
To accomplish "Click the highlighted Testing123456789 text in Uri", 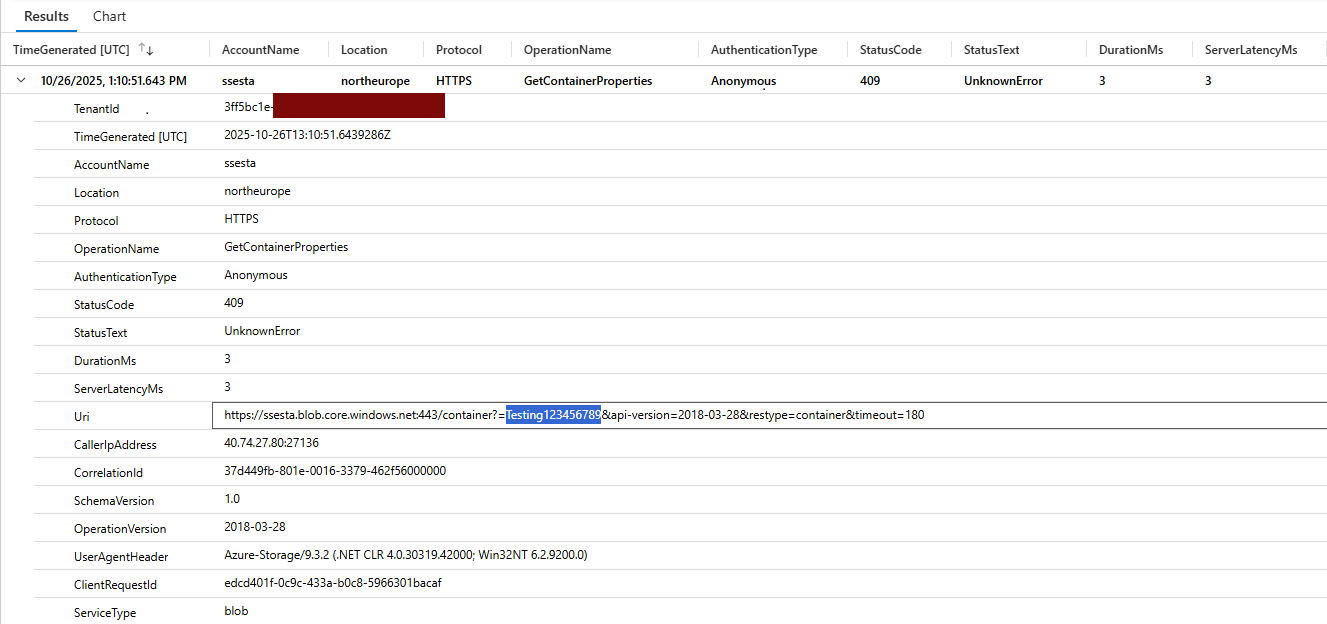I will pyautogui.click(x=553, y=415).
